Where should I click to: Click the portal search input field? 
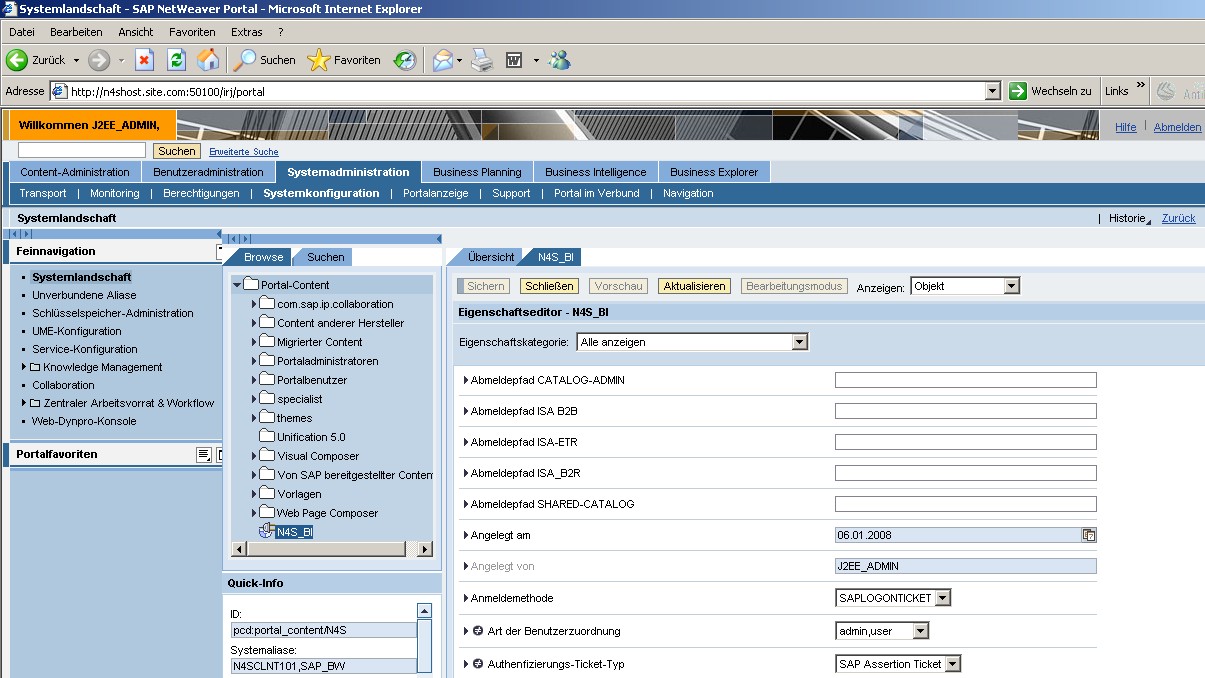tap(82, 150)
